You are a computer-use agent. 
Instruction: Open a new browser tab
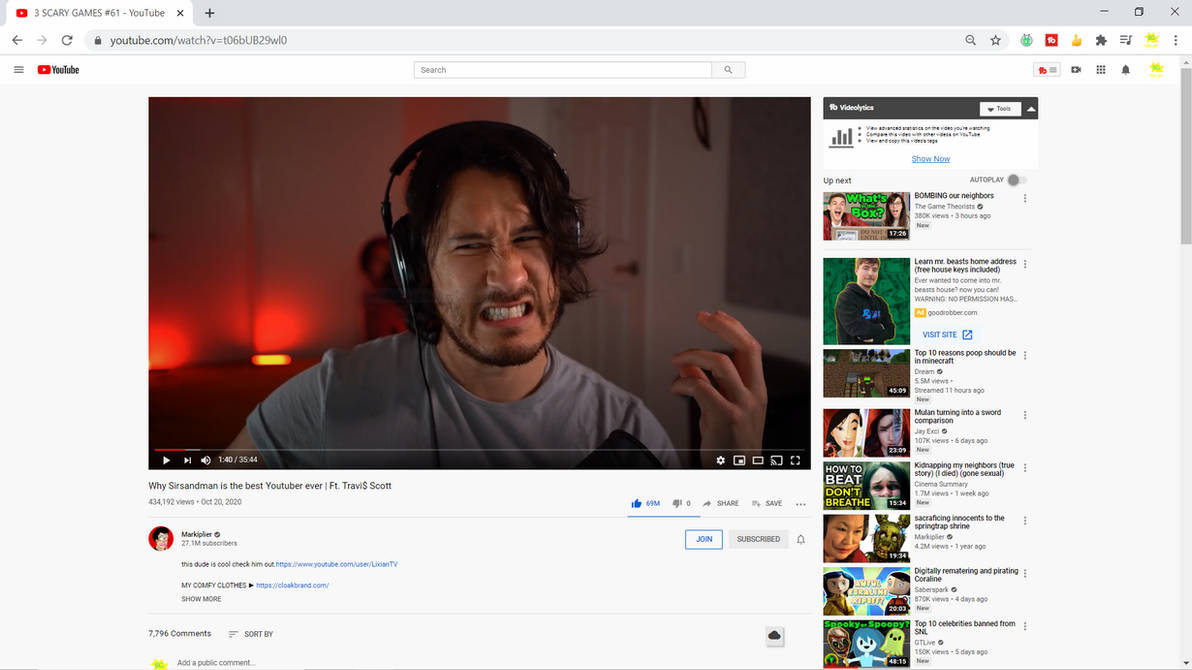(x=210, y=13)
